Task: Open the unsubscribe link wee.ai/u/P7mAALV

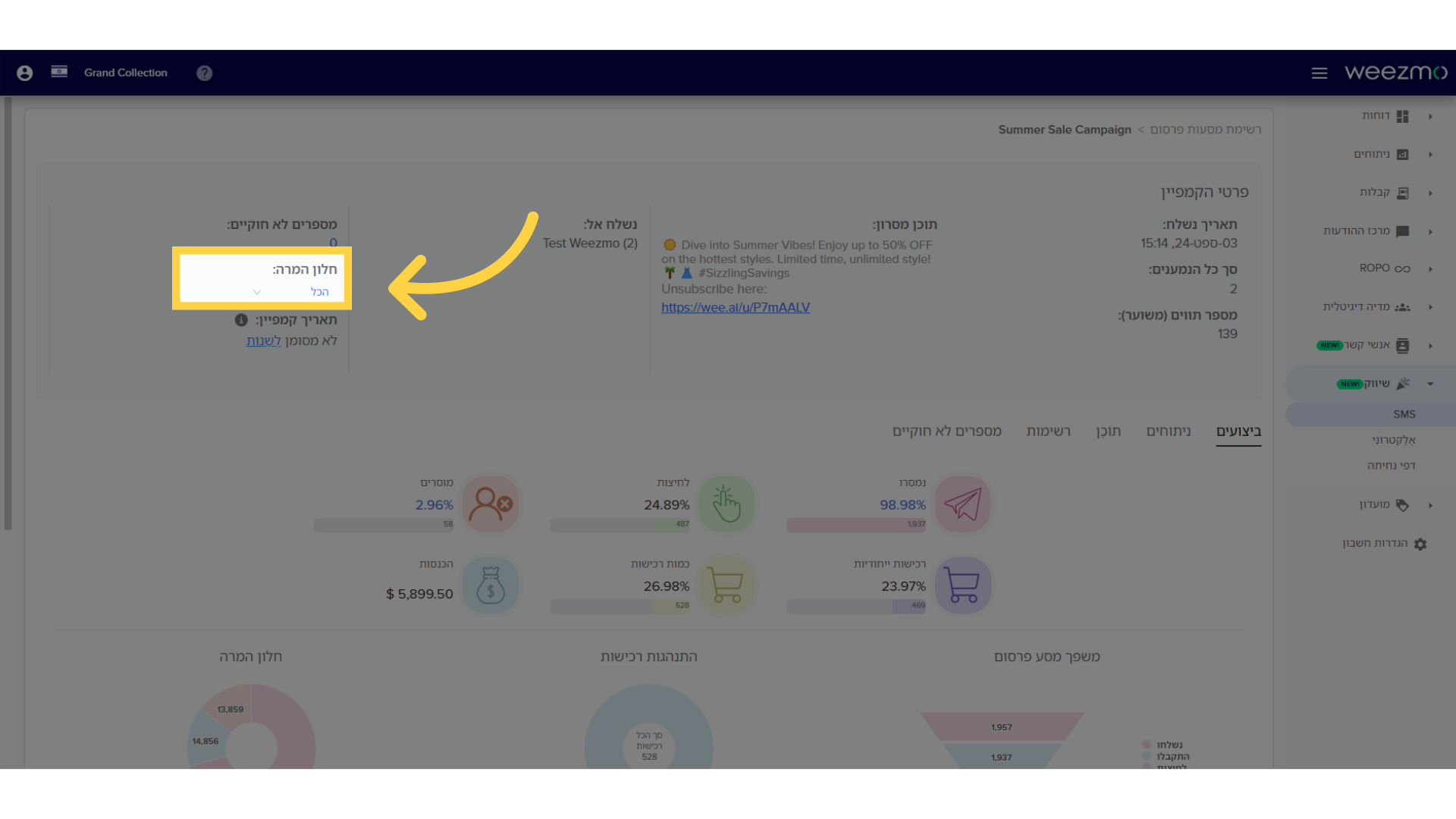Action: [736, 307]
